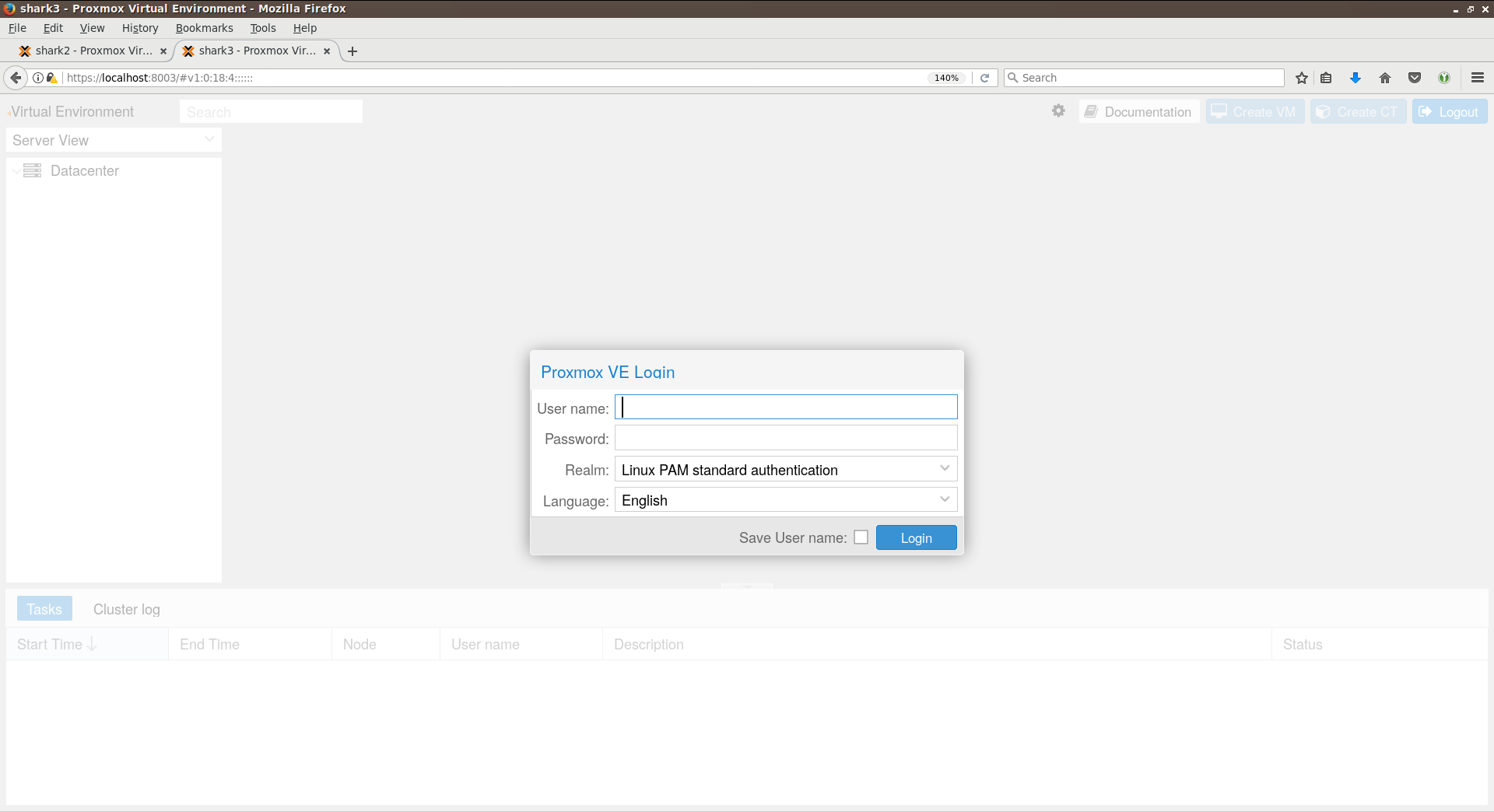Open the Firefox hamburger menu

tap(1478, 78)
